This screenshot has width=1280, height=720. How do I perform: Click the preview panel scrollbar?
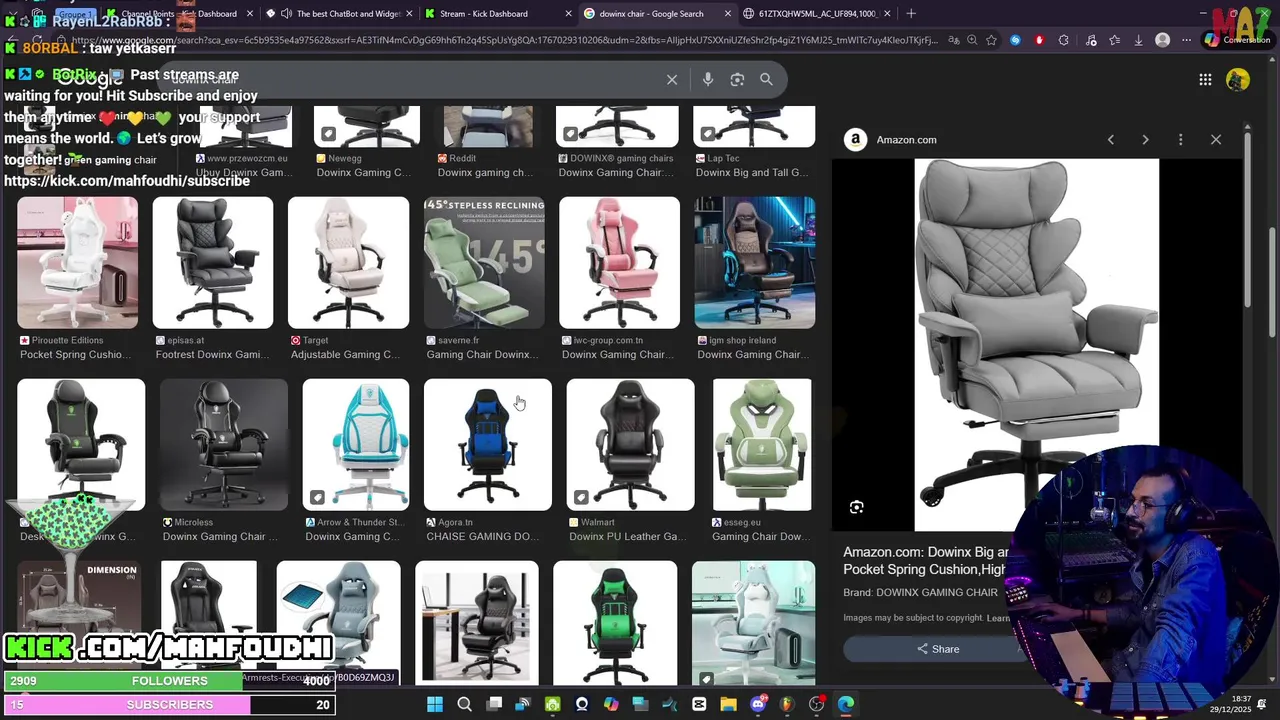(1248, 218)
